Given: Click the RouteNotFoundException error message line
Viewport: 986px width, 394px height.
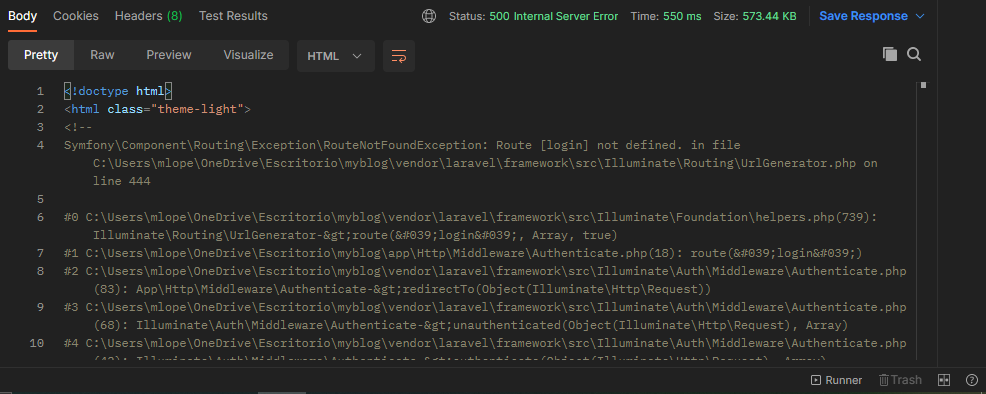Looking at the screenshot, I should pyautogui.click(x=402, y=145).
